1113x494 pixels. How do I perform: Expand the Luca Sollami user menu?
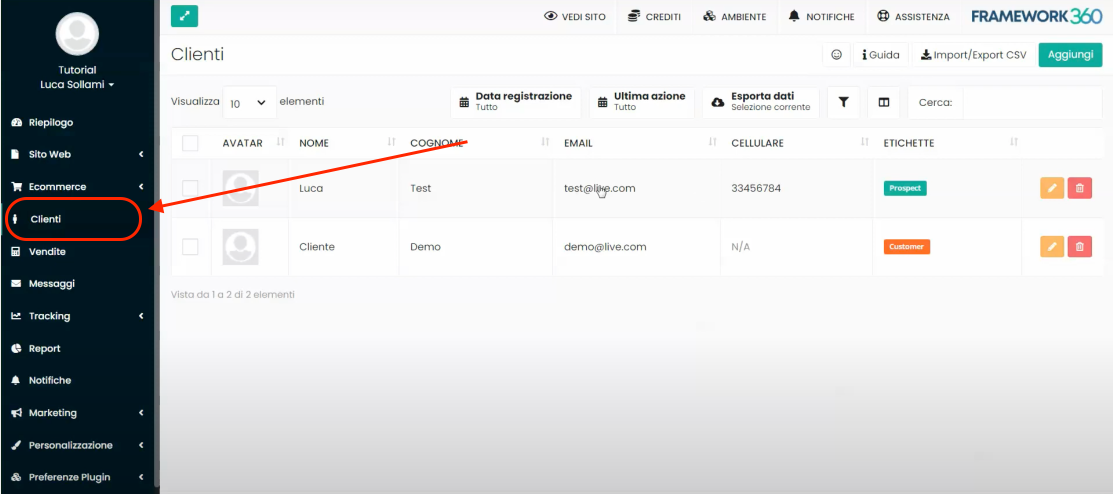point(77,85)
